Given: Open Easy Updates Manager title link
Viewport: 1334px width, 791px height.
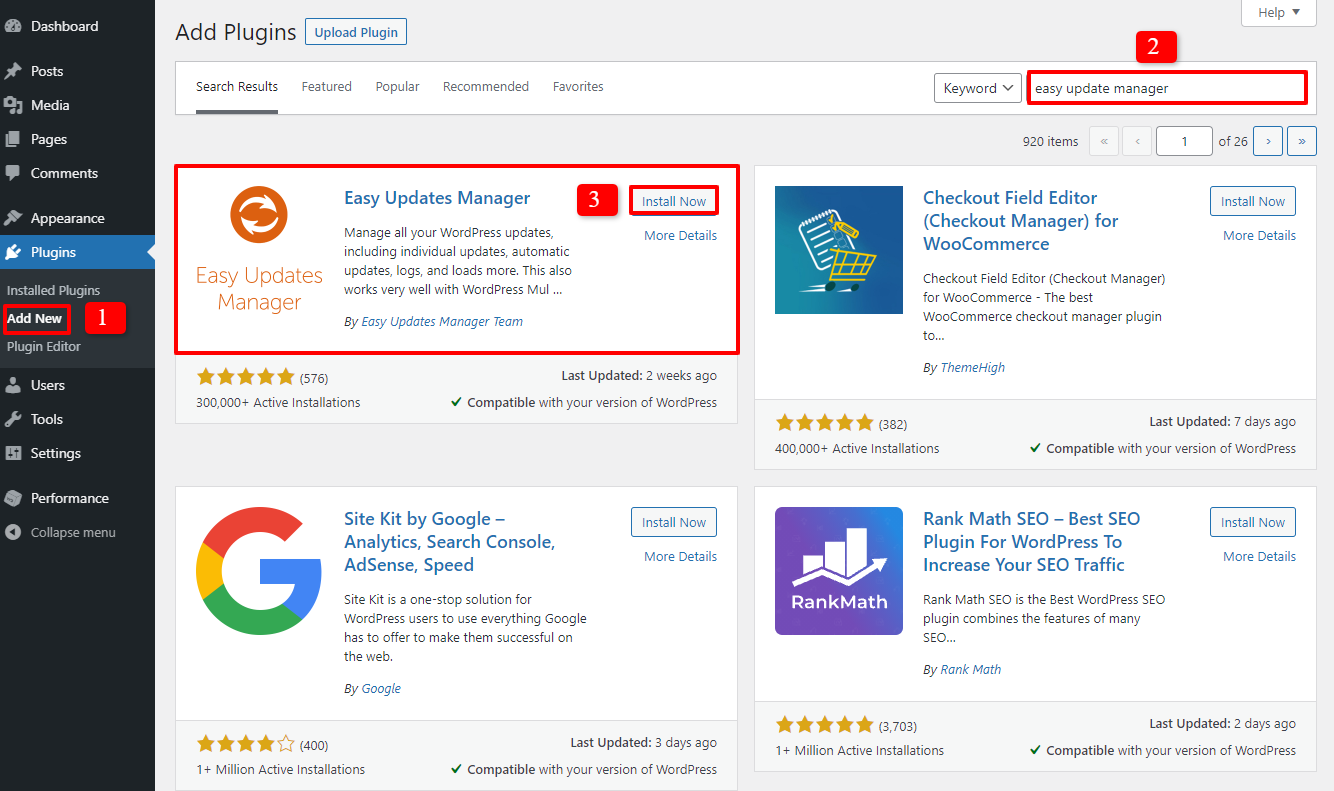Looking at the screenshot, I should point(437,198).
